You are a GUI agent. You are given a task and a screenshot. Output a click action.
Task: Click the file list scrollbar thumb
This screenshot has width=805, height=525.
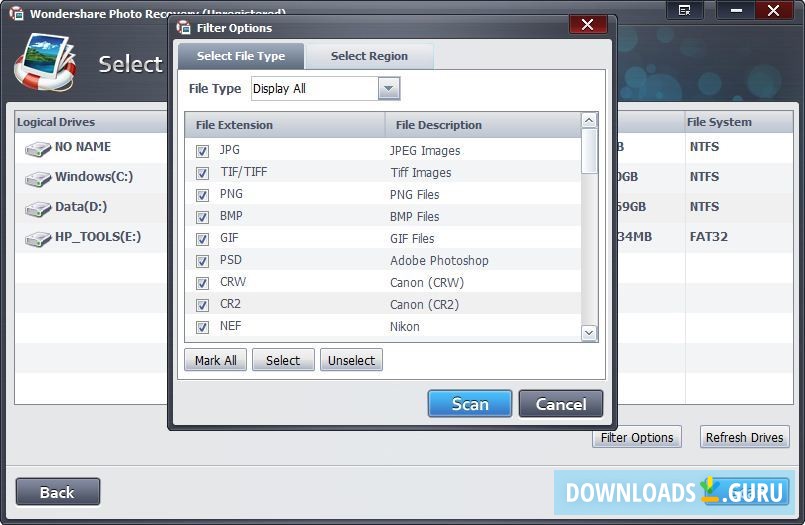coord(589,151)
